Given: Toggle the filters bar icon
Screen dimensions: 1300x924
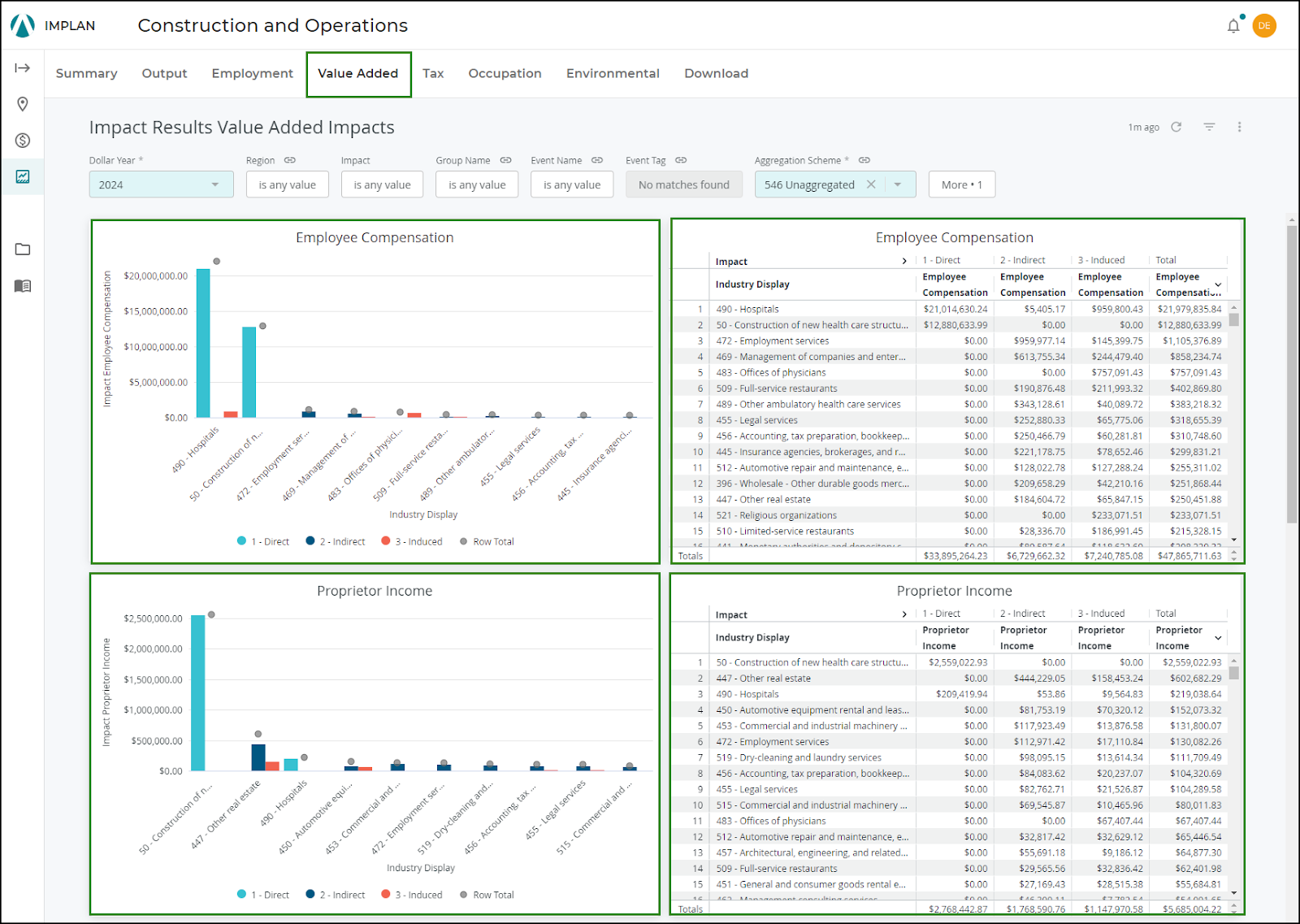Looking at the screenshot, I should click(1209, 127).
